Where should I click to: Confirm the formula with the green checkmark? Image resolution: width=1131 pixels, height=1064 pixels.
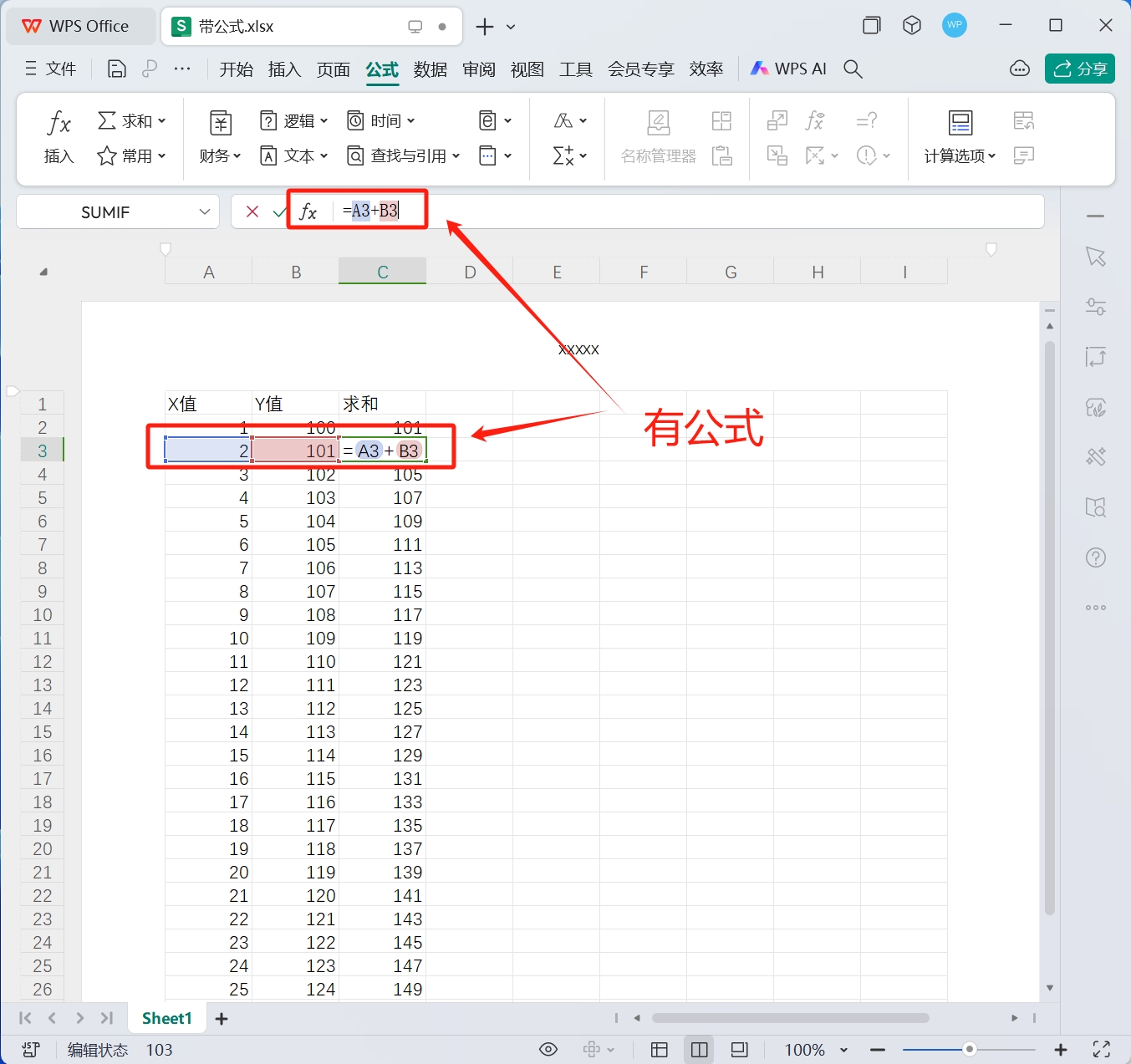pyautogui.click(x=280, y=211)
